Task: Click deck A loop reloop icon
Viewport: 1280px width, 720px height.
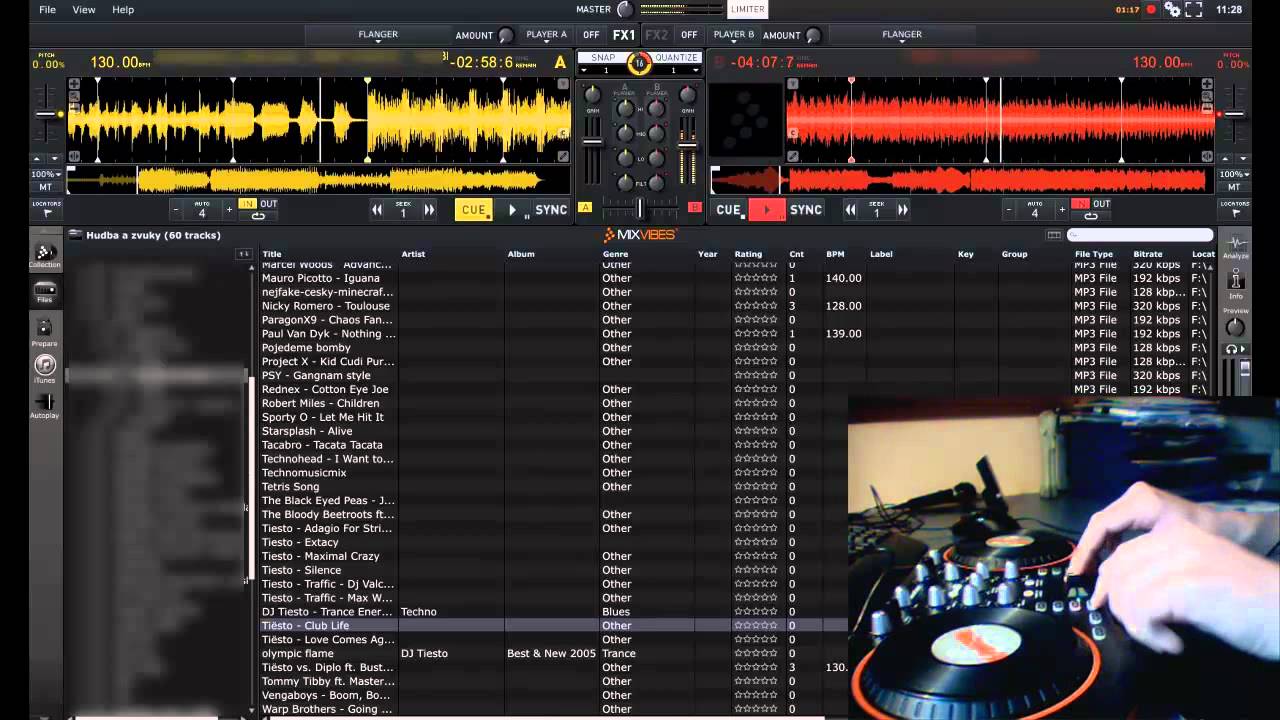Action: pos(258,216)
